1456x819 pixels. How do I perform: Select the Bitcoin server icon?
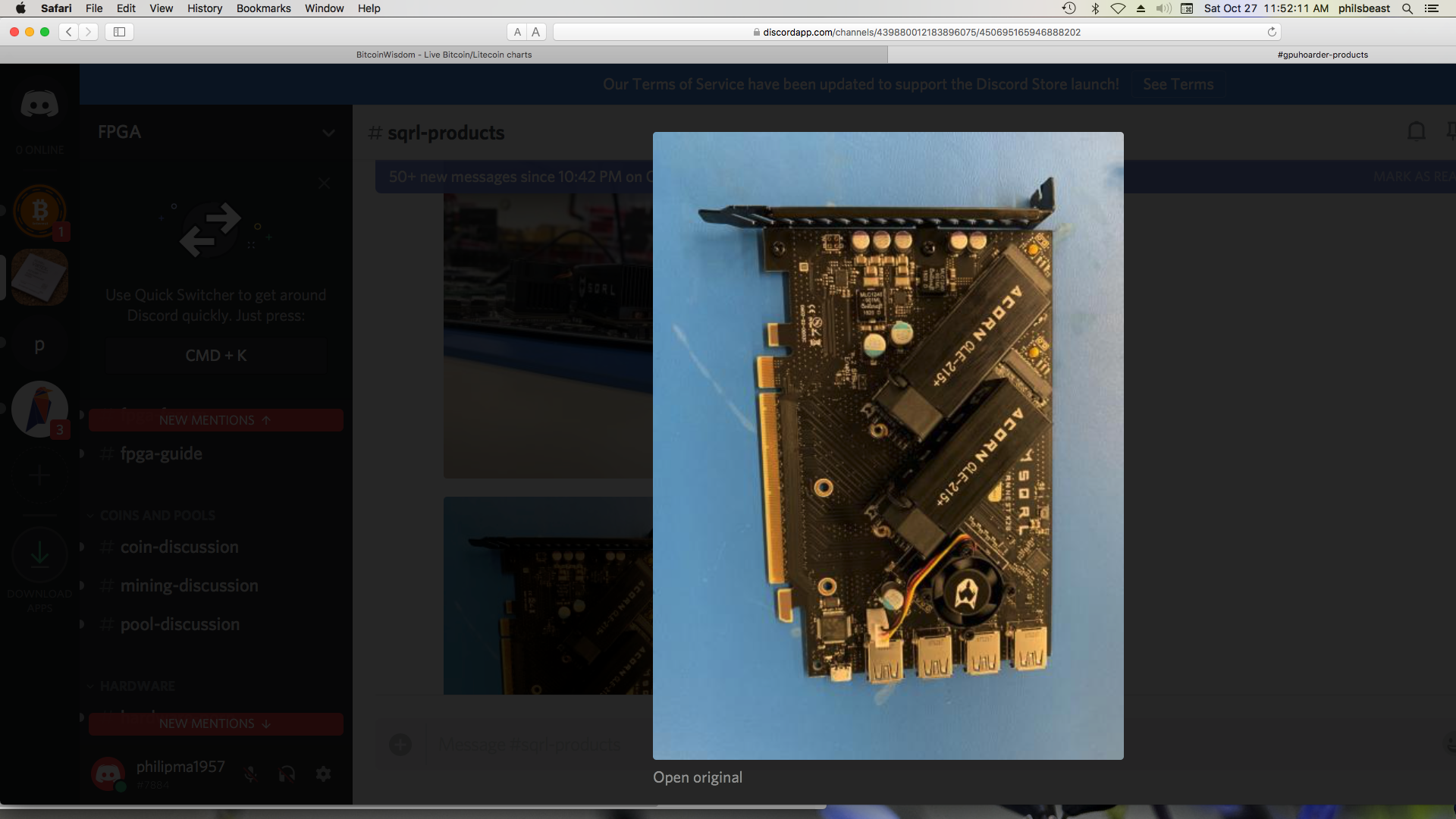point(39,211)
